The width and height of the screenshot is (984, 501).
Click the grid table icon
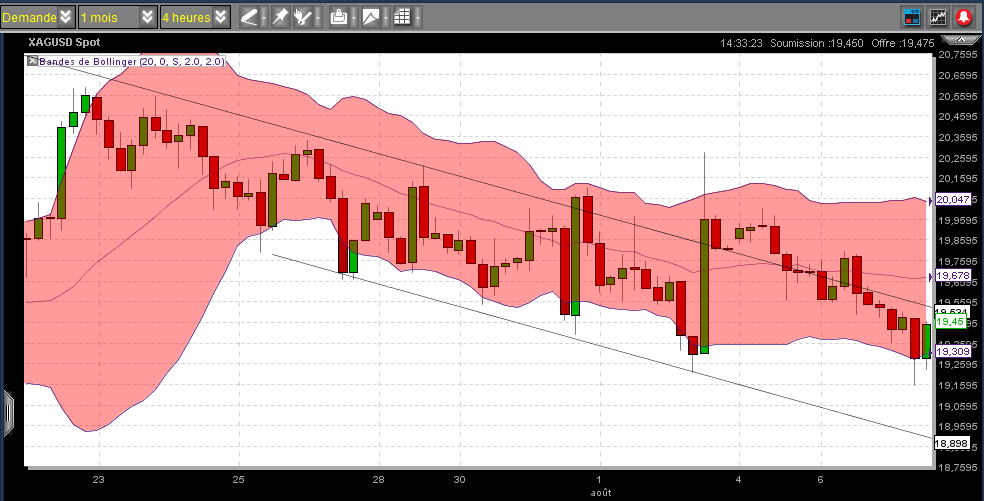402,17
